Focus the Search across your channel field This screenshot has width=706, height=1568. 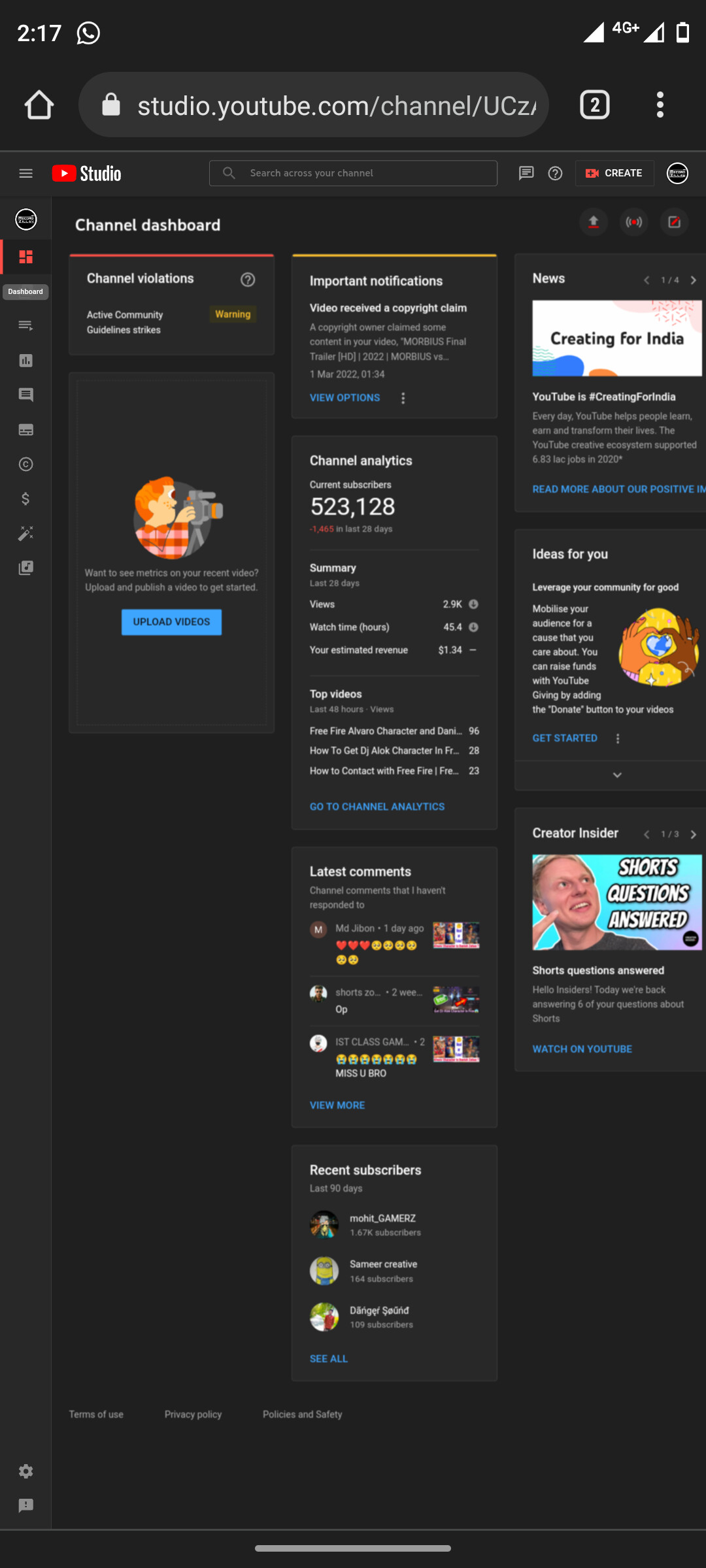point(353,173)
